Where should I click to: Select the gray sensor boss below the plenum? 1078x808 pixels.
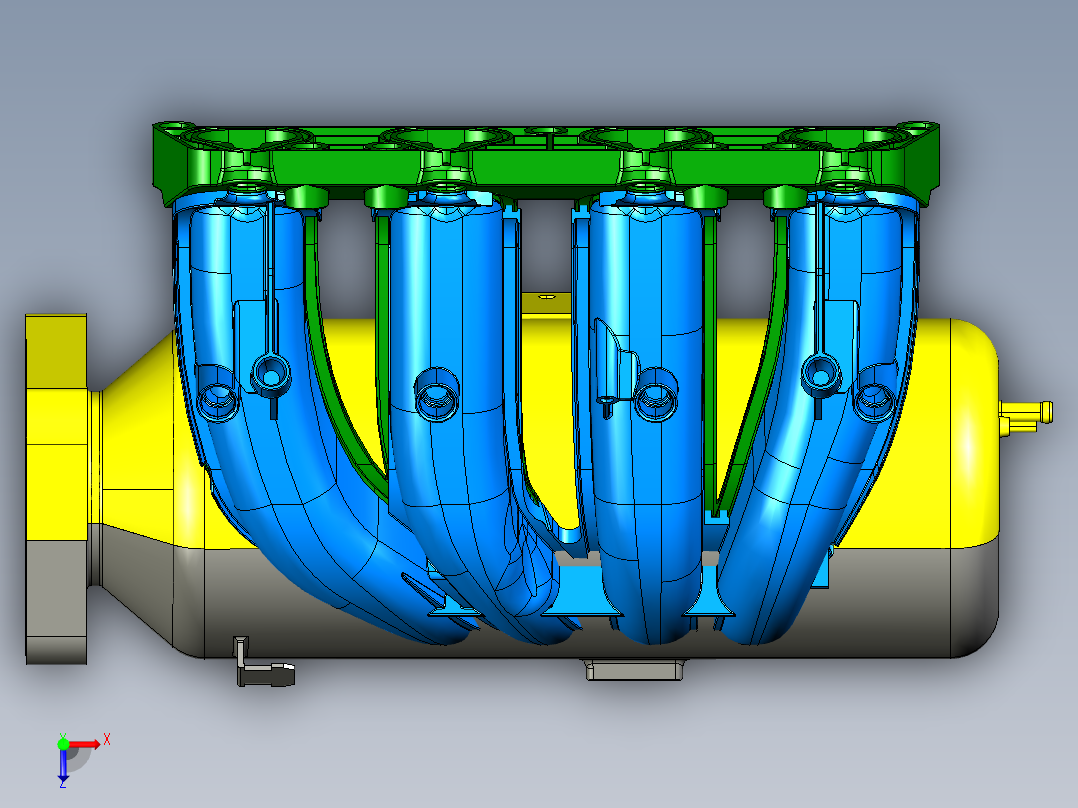[632, 668]
